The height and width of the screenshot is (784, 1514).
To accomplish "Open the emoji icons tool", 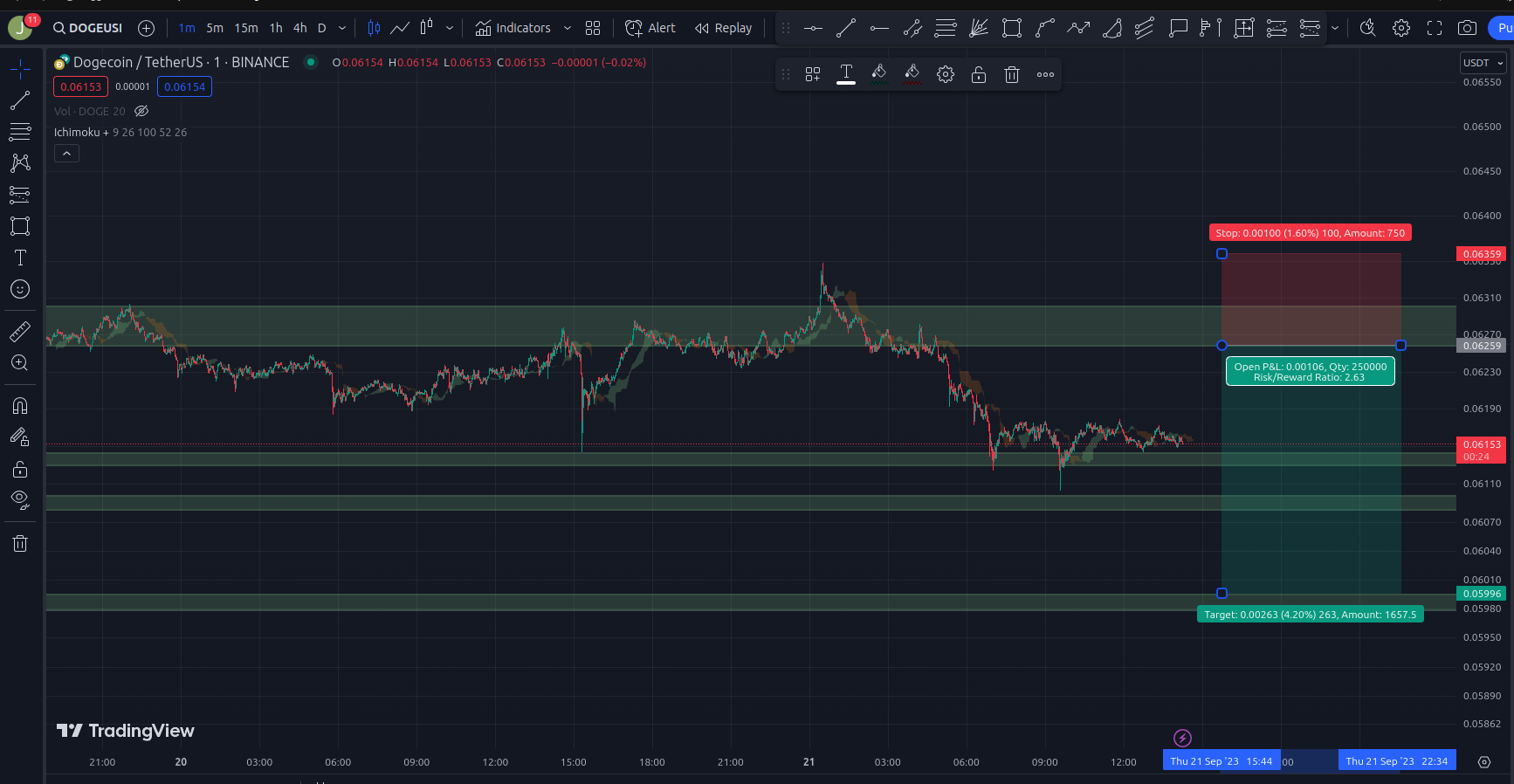I will coord(20,289).
